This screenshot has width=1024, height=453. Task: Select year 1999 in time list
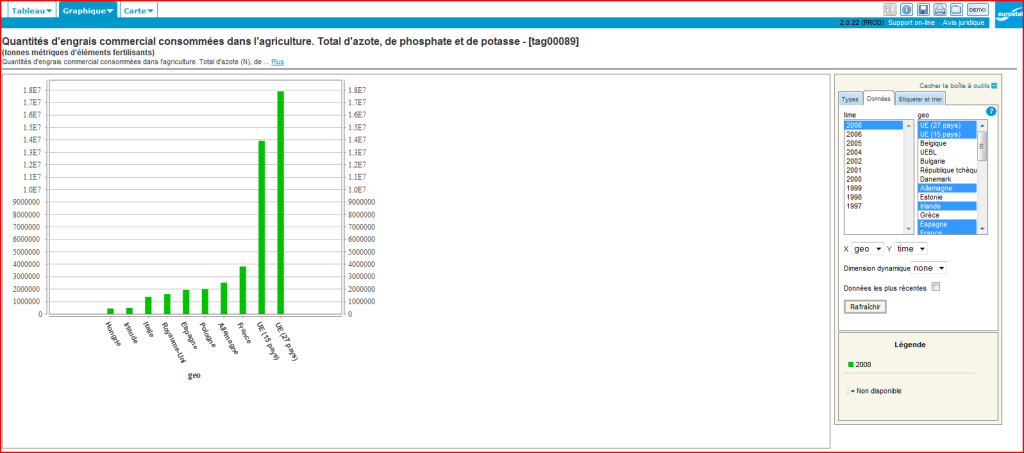click(x=874, y=188)
